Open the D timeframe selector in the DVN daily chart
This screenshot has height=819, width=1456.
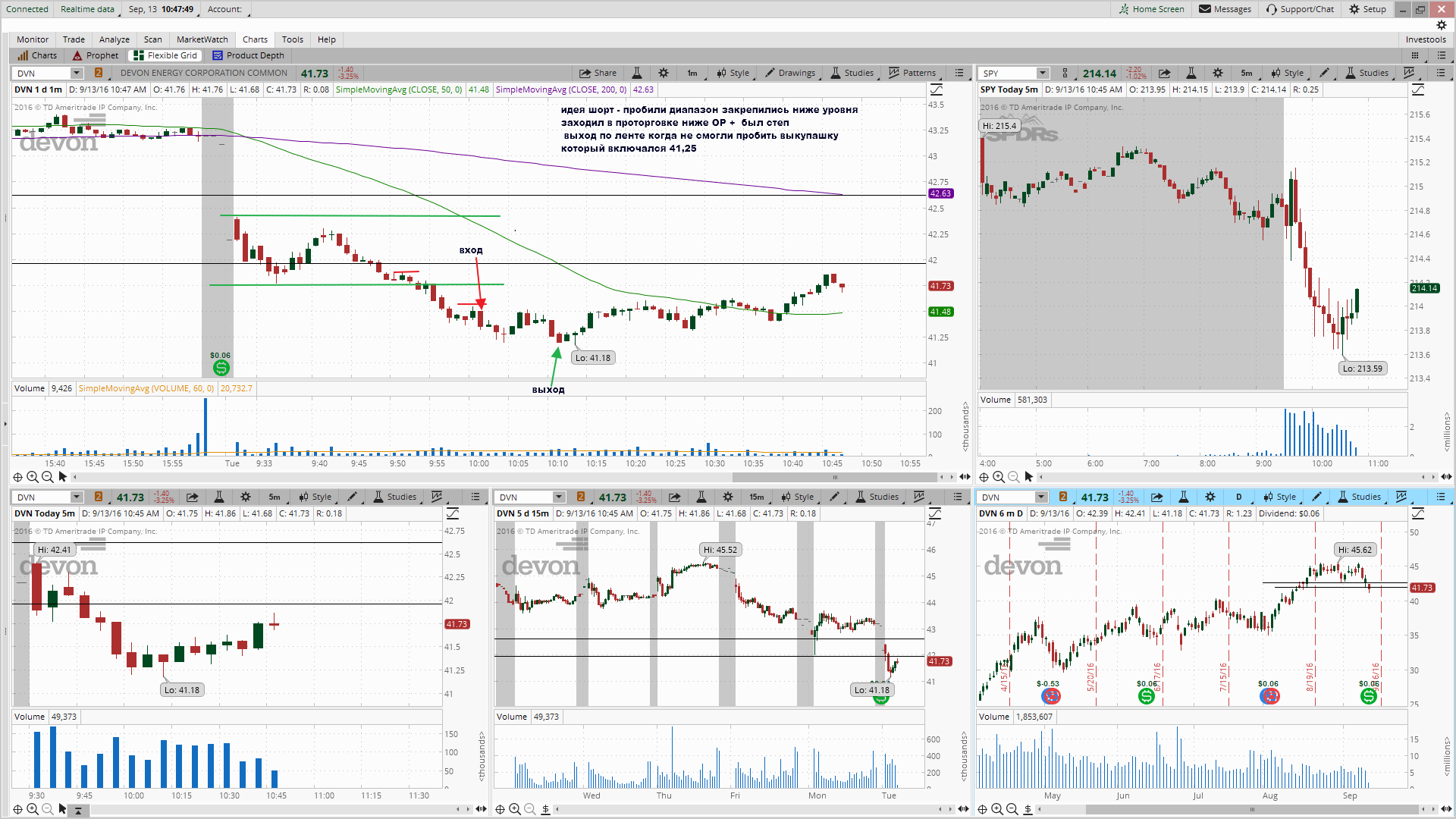[x=1239, y=497]
